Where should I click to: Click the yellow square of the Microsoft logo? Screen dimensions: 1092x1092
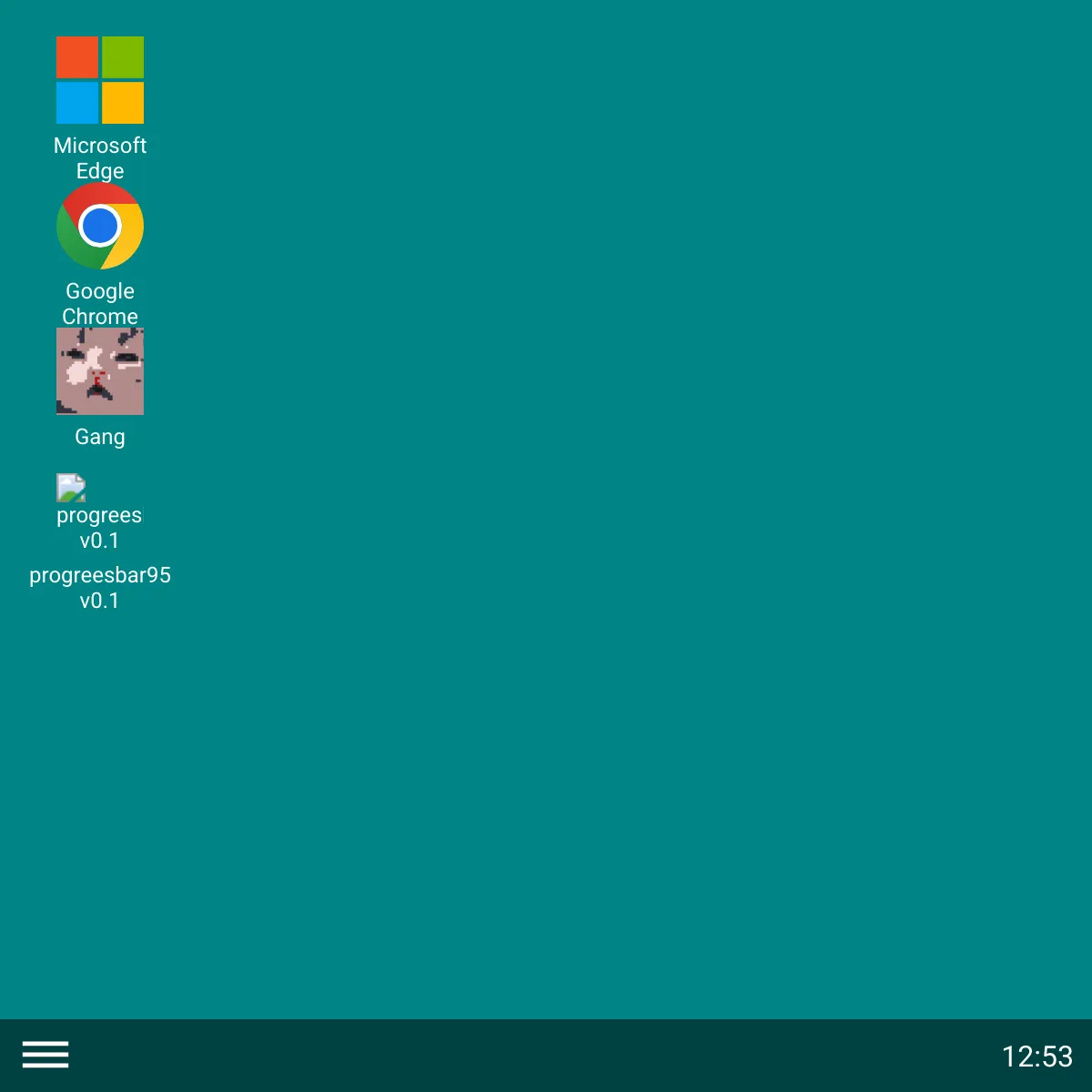(123, 103)
